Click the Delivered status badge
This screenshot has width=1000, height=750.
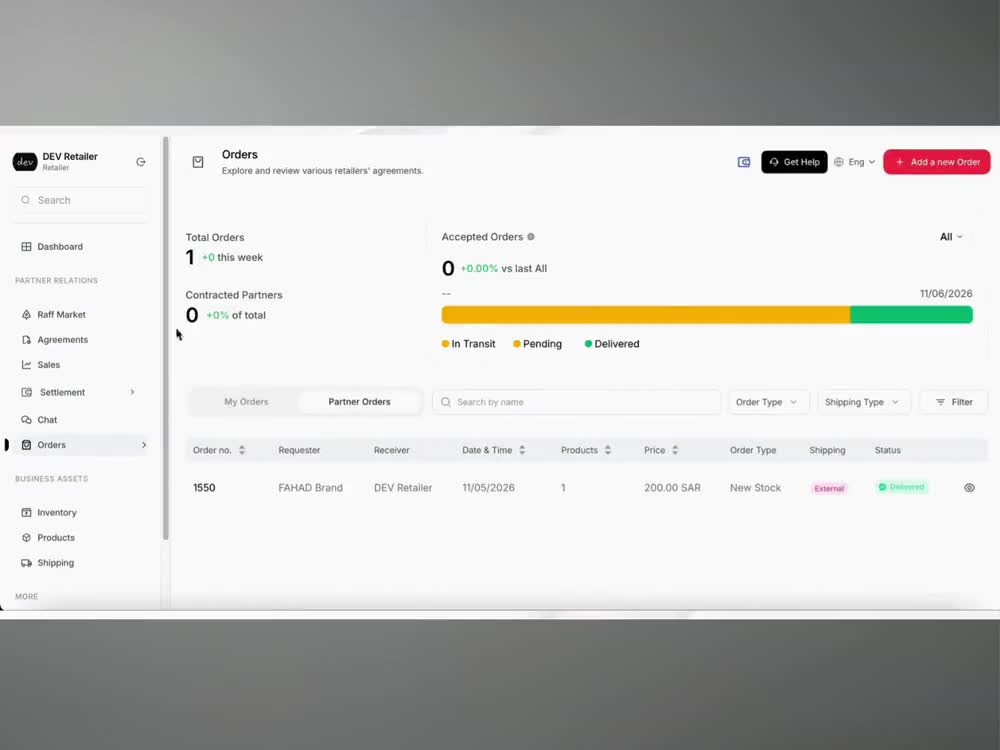(x=901, y=487)
